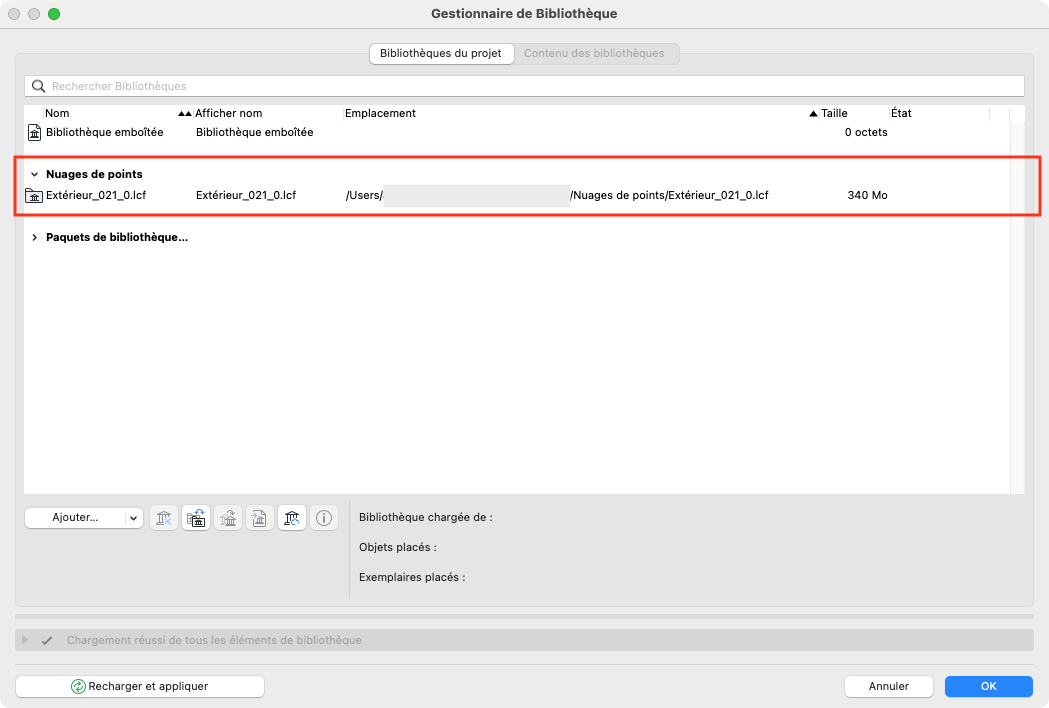
Task: Click the Chargement réussi status message
Action: (x=214, y=640)
